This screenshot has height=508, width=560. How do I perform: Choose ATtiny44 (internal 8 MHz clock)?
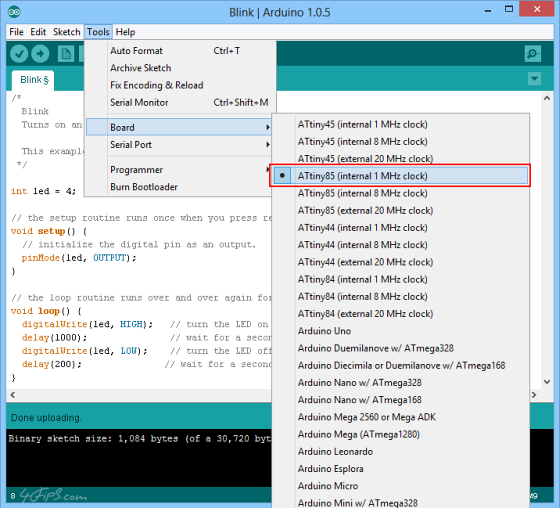(x=400, y=245)
